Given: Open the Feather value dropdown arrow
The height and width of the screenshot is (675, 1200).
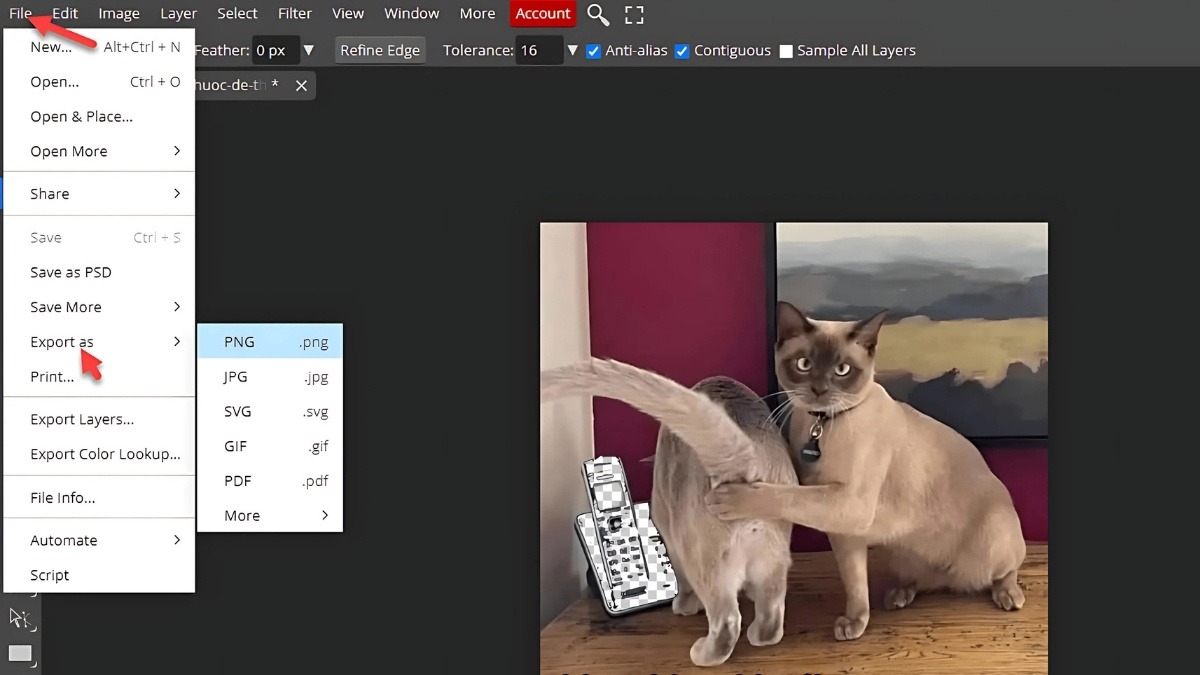Looking at the screenshot, I should tap(308, 50).
